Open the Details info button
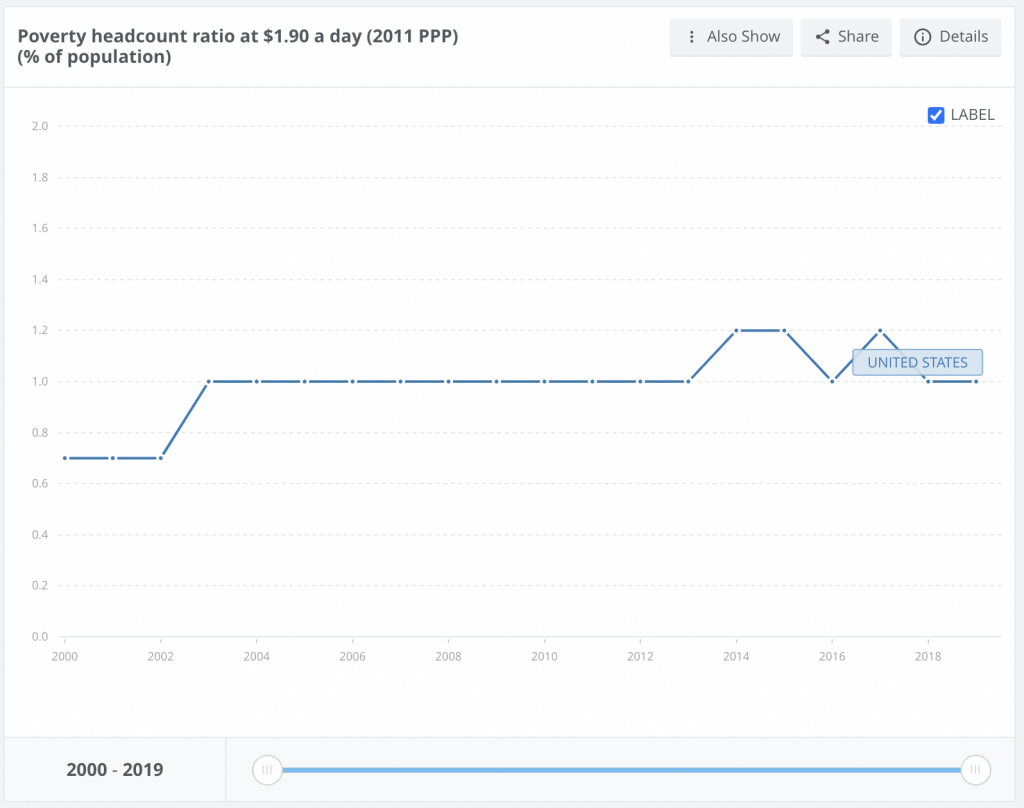 [950, 37]
